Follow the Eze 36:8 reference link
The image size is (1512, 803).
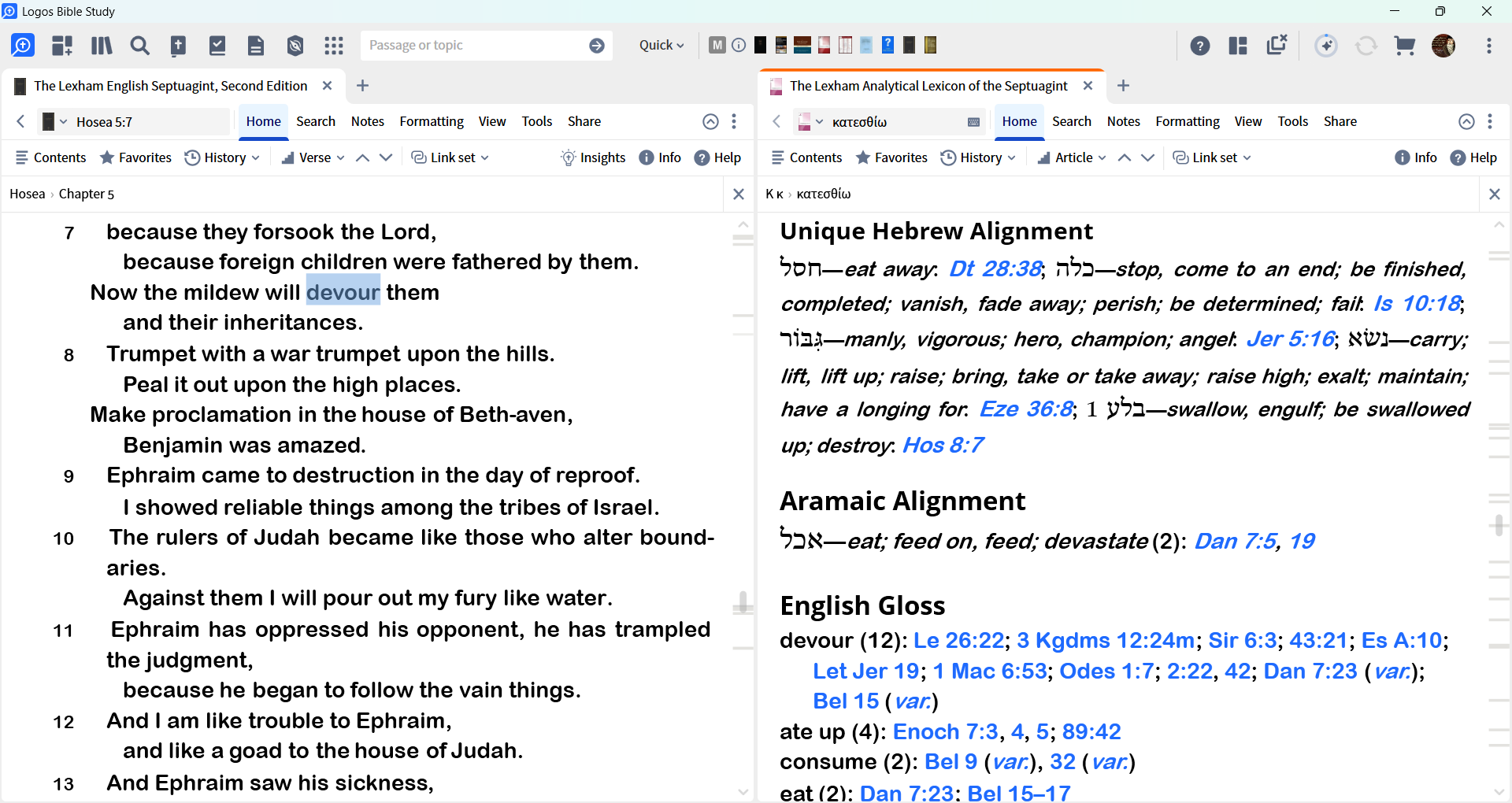pos(1026,409)
